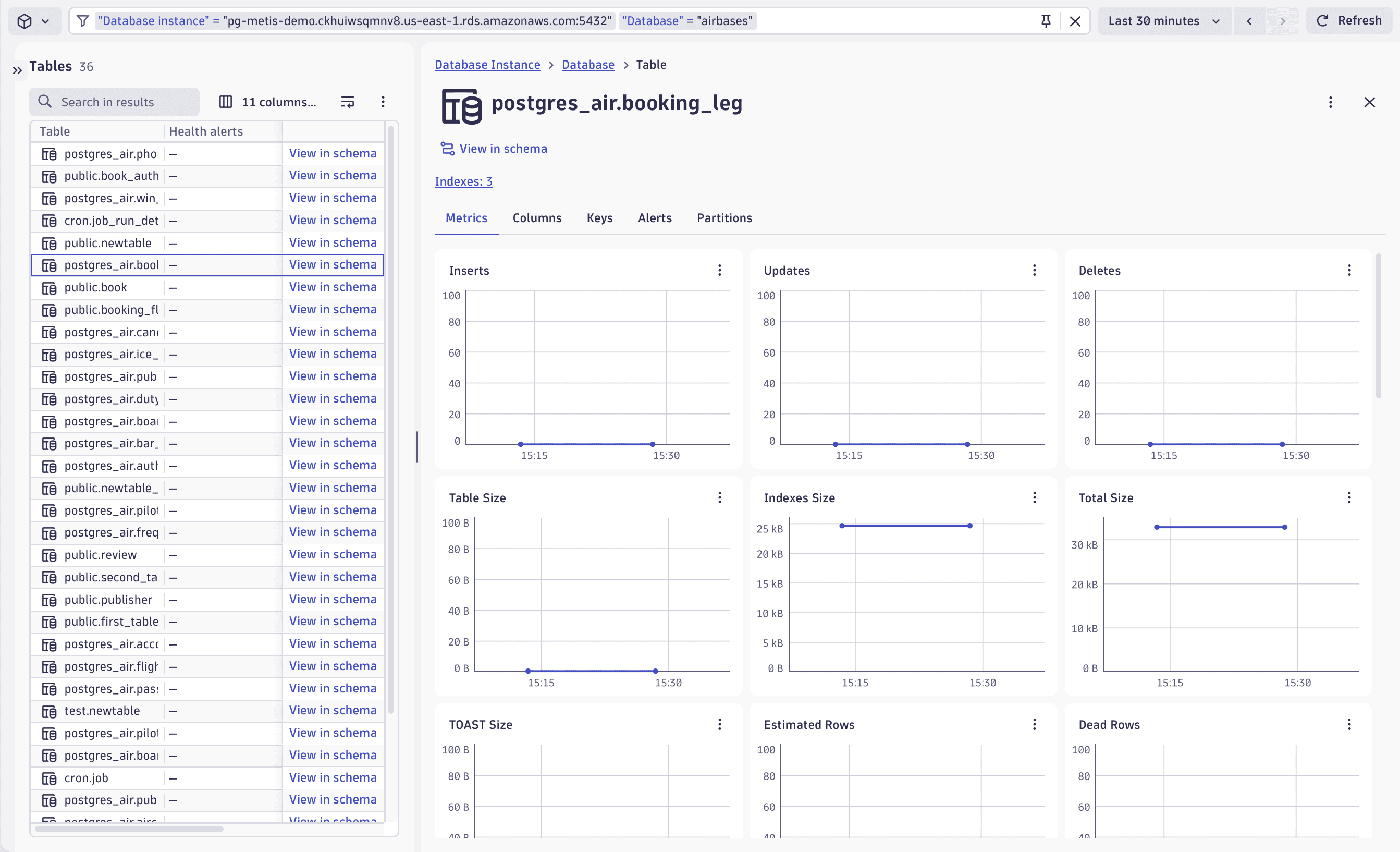Click View in schema for test.newtable
Viewport: 1400px width, 852px height.
click(x=333, y=711)
